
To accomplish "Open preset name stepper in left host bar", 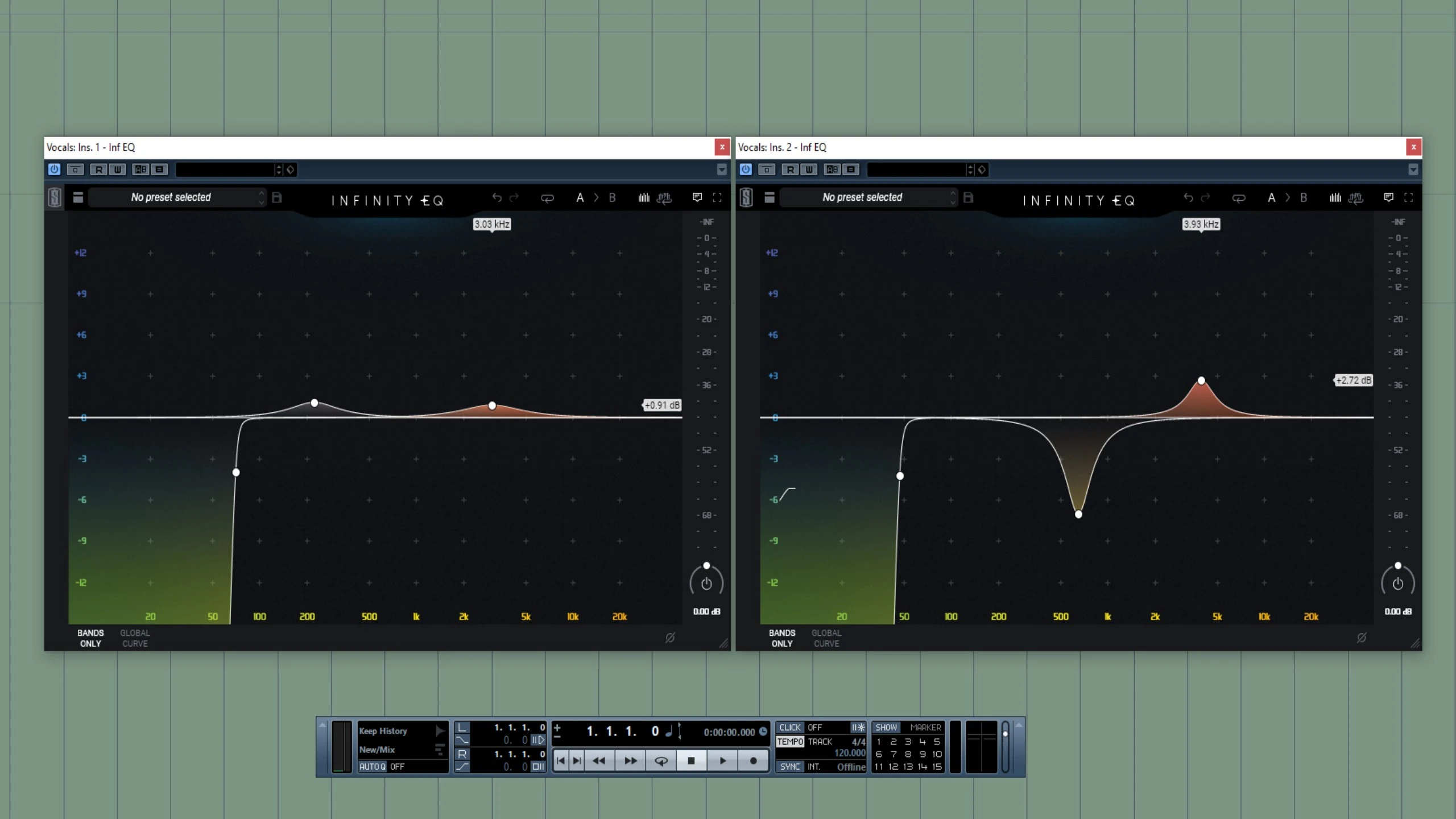I will (278, 169).
